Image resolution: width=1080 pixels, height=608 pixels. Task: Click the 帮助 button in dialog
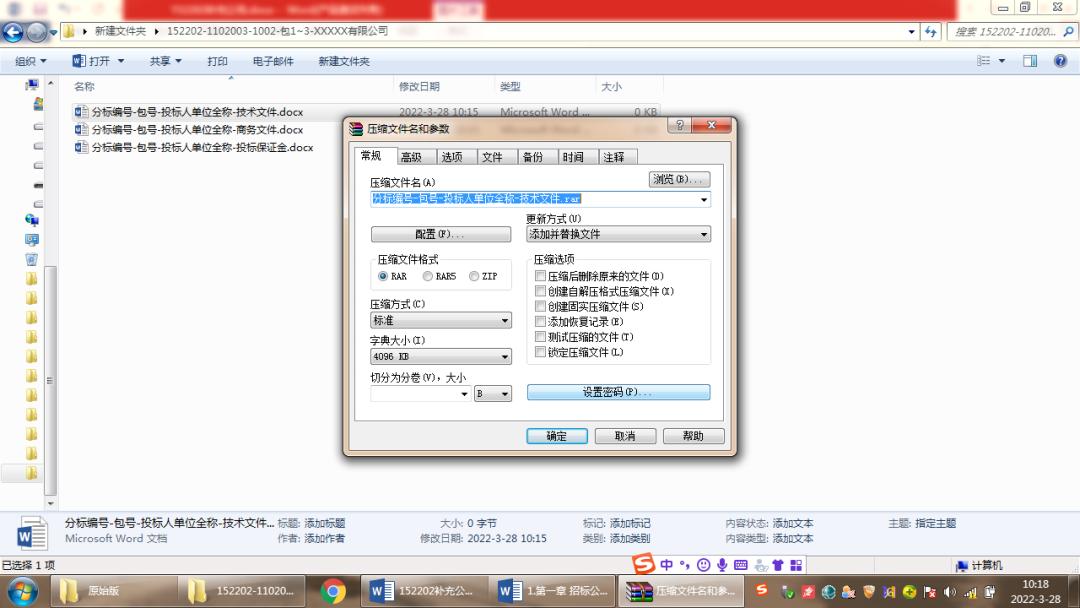[x=693, y=436]
